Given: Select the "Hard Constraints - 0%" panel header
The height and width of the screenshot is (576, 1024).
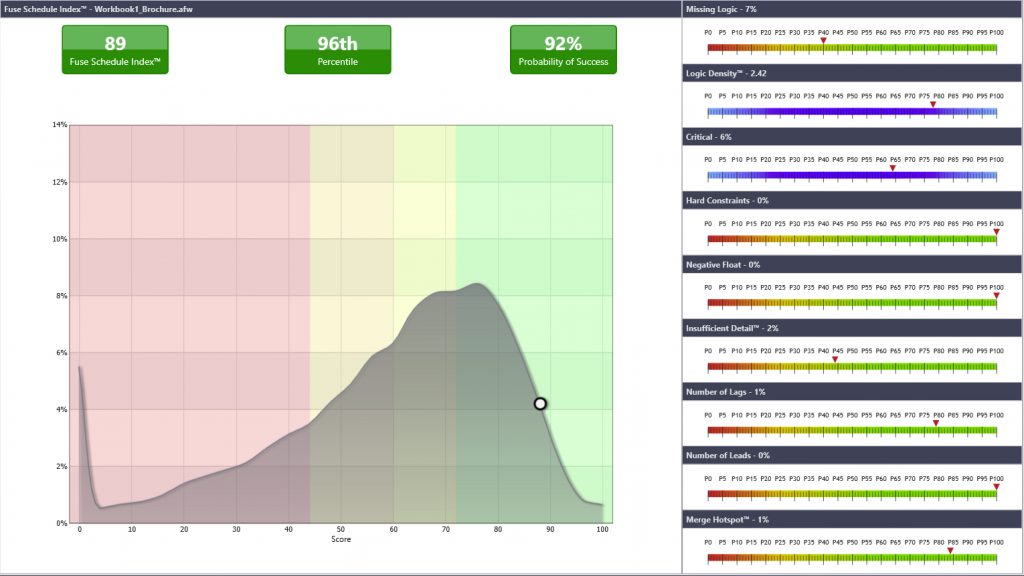Looking at the screenshot, I should pyautogui.click(x=852, y=200).
